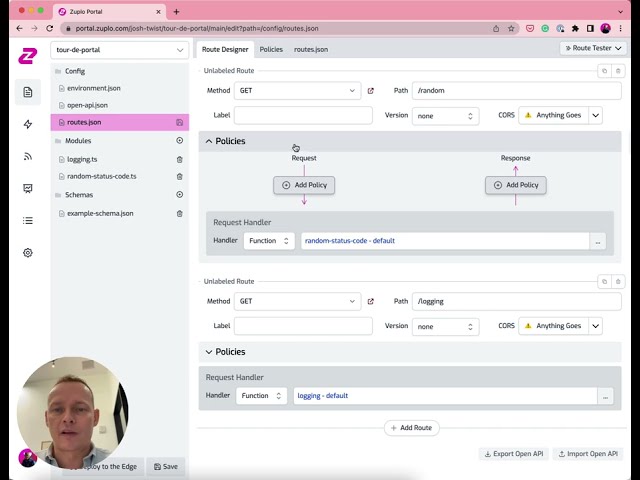Open browser extensions puzzle icon
Image resolution: width=640 pixels, height=480 pixels.
[x=575, y=28]
